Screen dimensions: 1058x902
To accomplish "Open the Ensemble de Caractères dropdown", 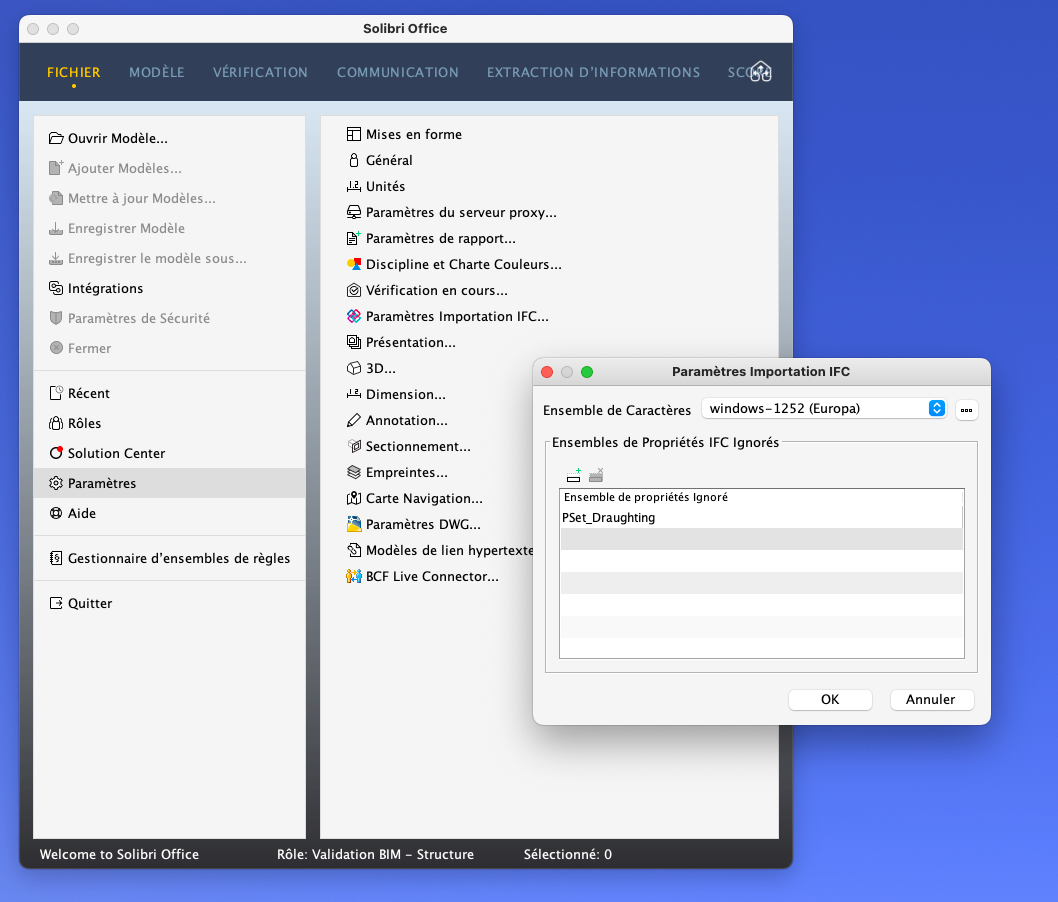I will pyautogui.click(x=824, y=408).
